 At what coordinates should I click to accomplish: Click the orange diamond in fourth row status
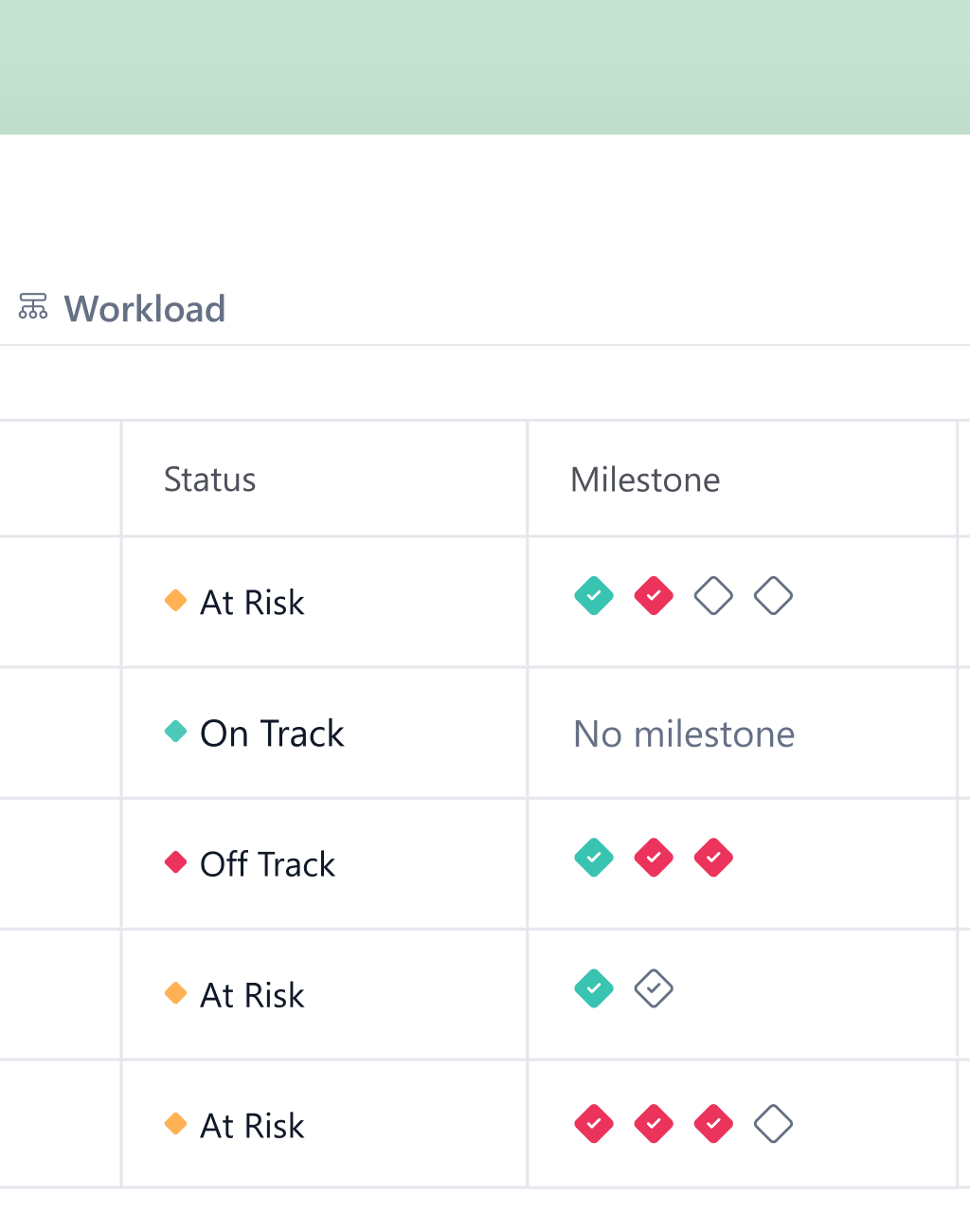tap(175, 992)
